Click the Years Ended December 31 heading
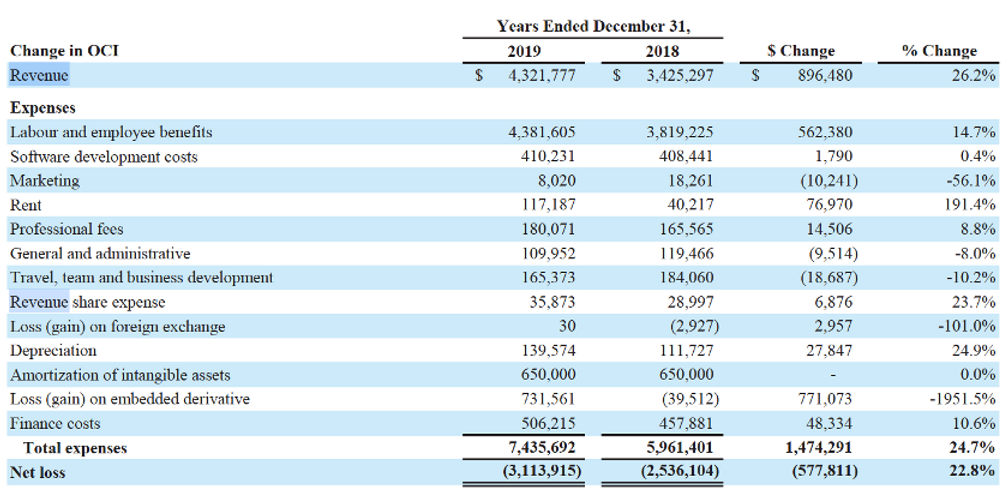Screen dimensions: 1008x494 pos(598,27)
